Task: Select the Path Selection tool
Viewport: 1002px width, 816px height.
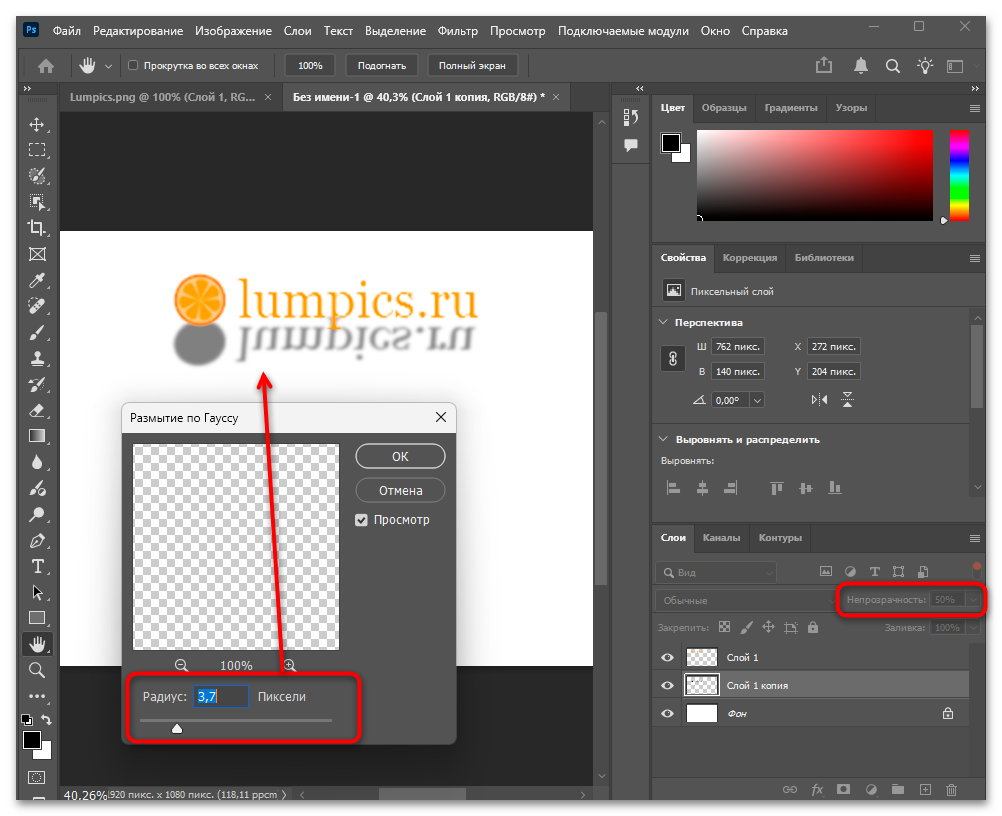Action: (37, 592)
